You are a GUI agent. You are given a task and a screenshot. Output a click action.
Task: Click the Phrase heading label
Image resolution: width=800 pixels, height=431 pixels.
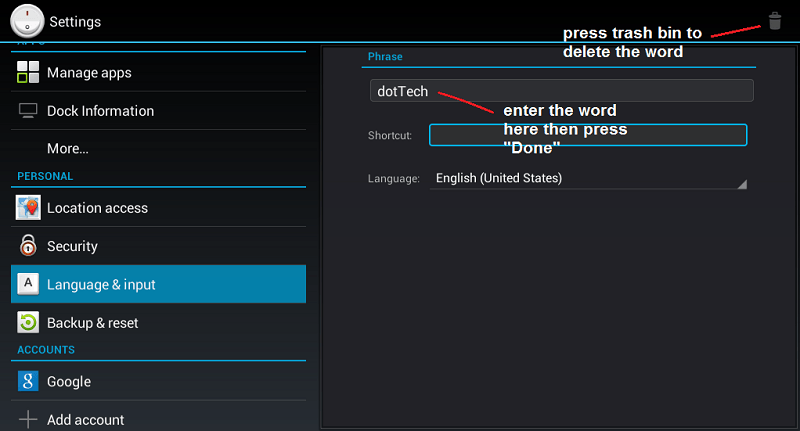385,57
